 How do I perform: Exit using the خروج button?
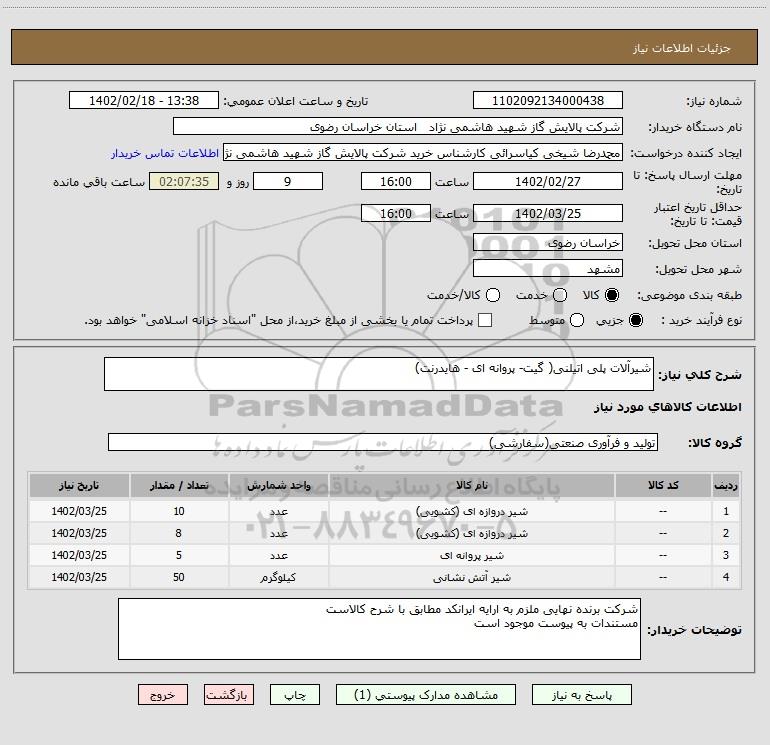pos(163,695)
